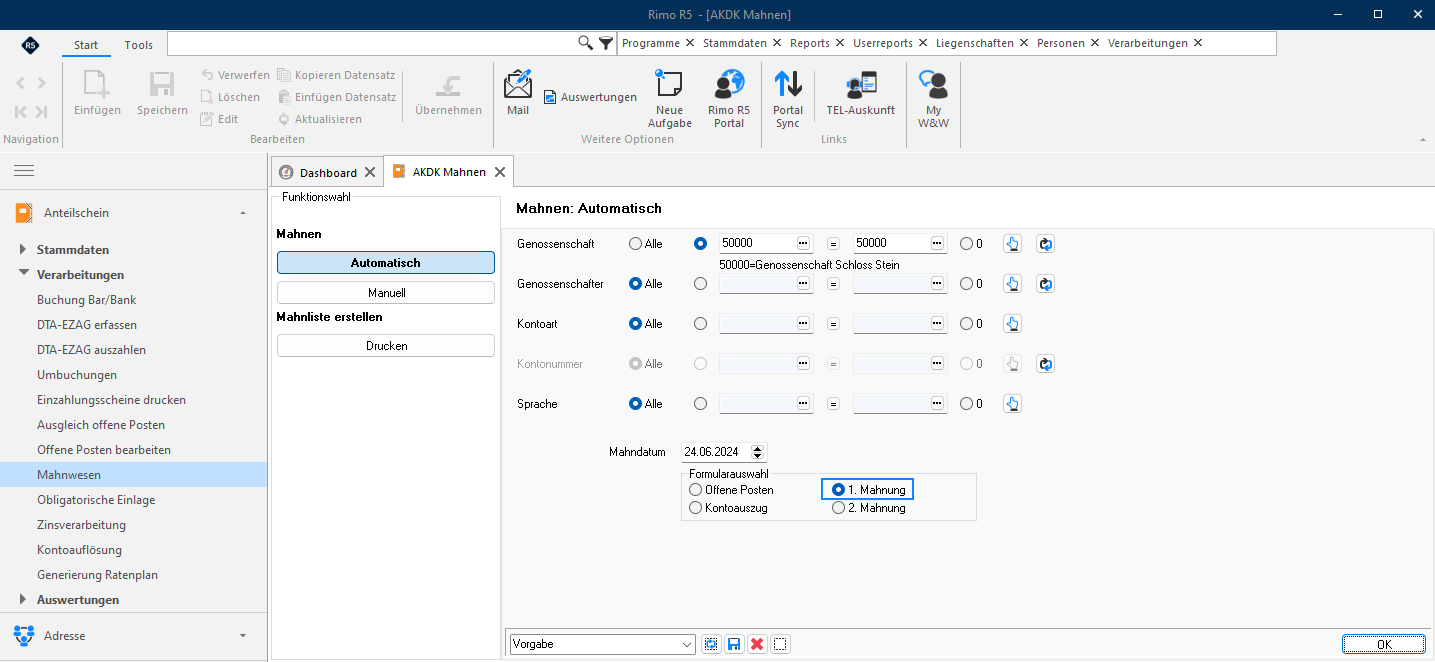Screen dimensions: 1435x662
Task: Adjust Mahndatum with the spinner arrows
Action: click(757, 452)
